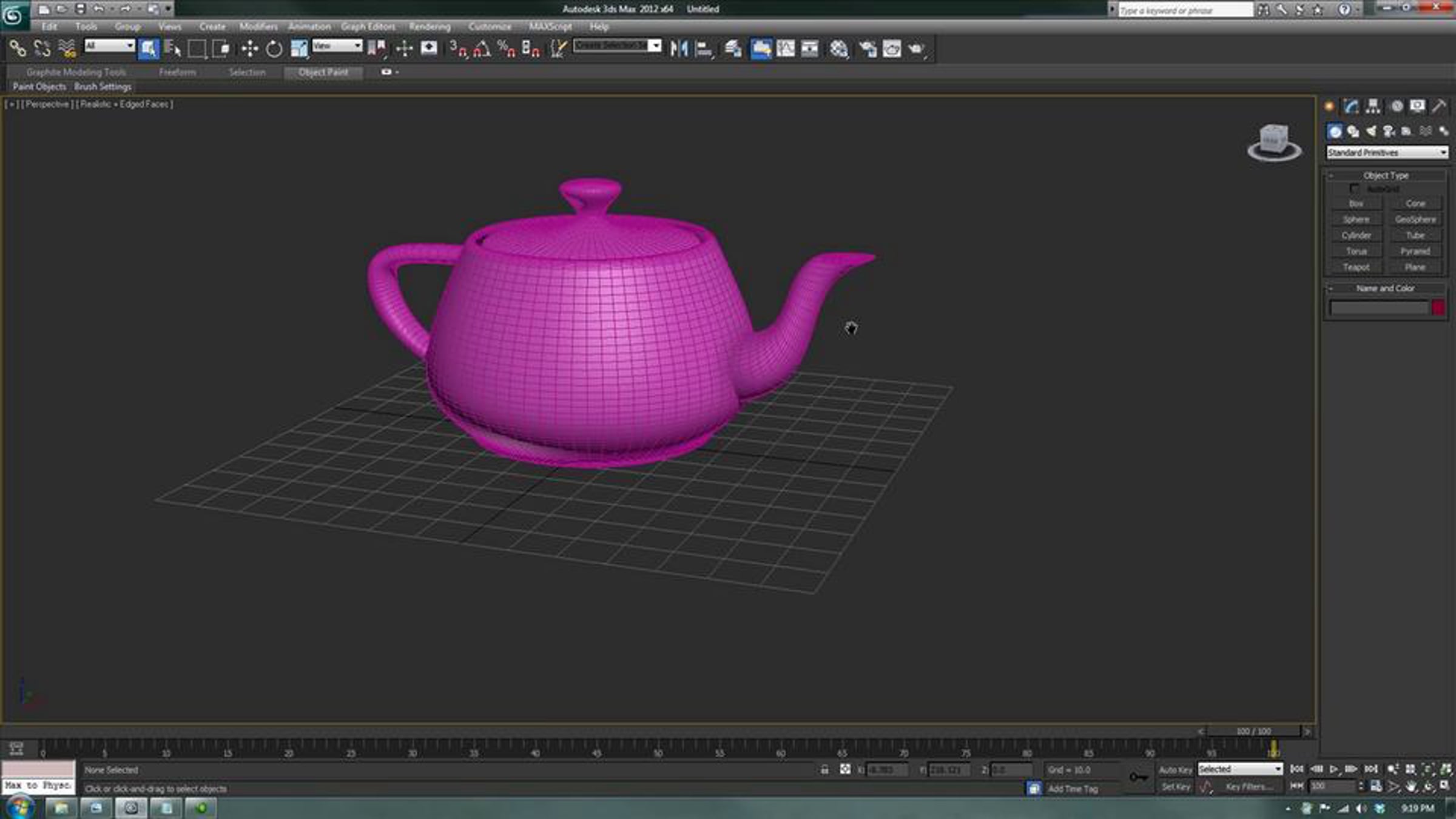This screenshot has width=1456, height=819.
Task: Click the red object color swatch
Action: coord(1438,308)
